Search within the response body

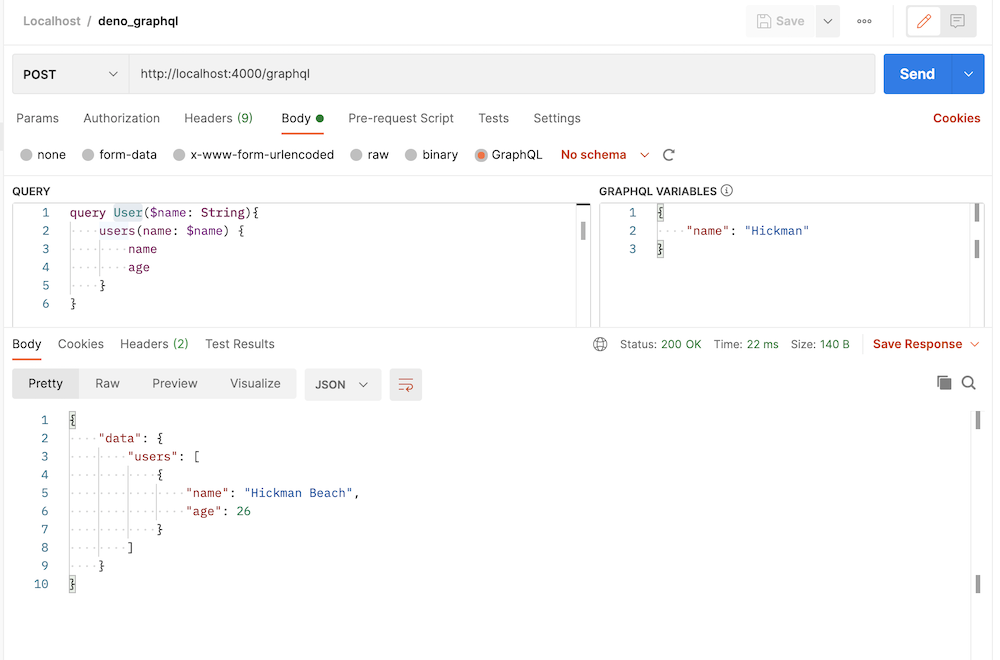(969, 383)
